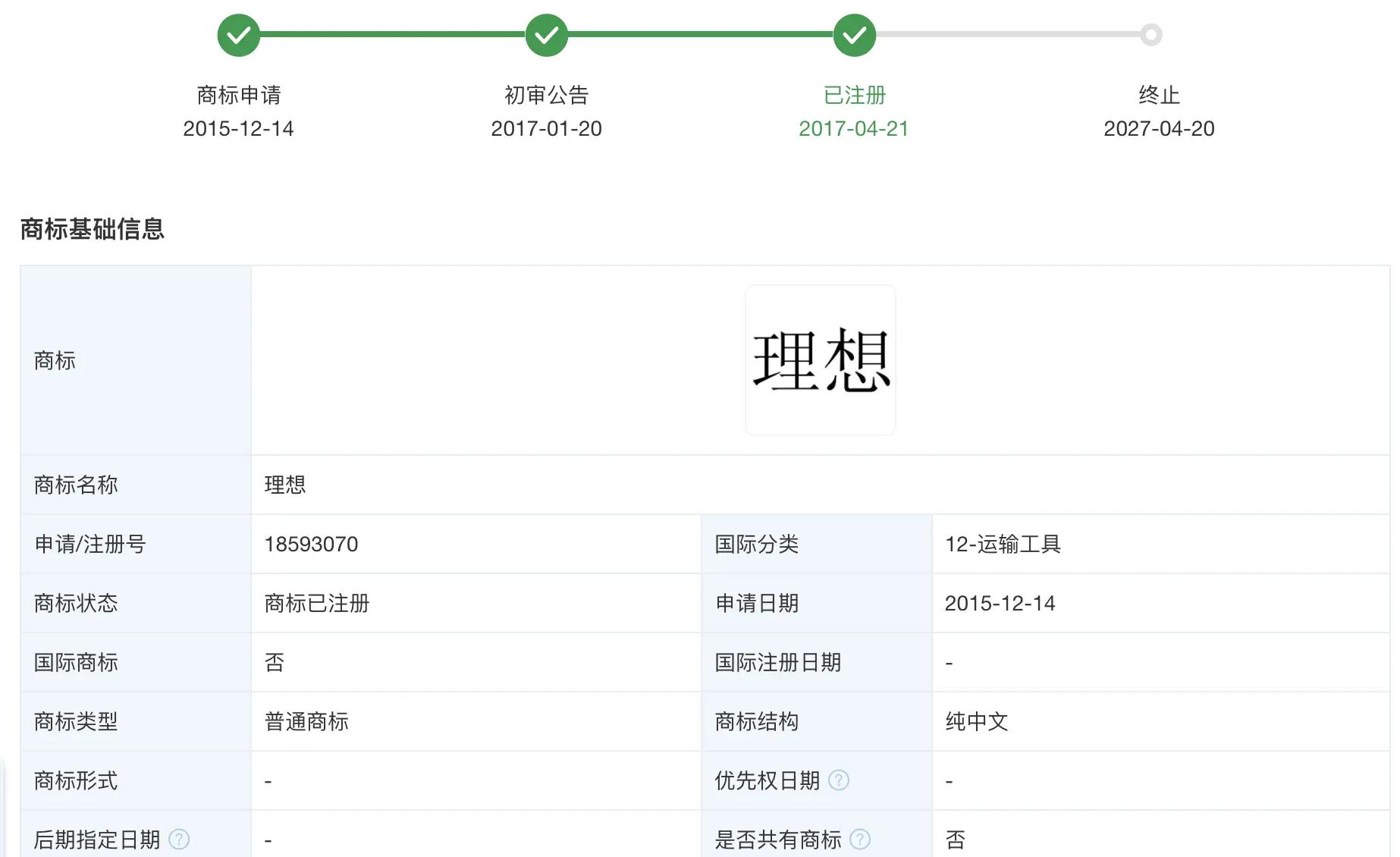The height and width of the screenshot is (857, 1400).
Task: Select the 12-运输工具 classification value
Action: (x=1003, y=545)
